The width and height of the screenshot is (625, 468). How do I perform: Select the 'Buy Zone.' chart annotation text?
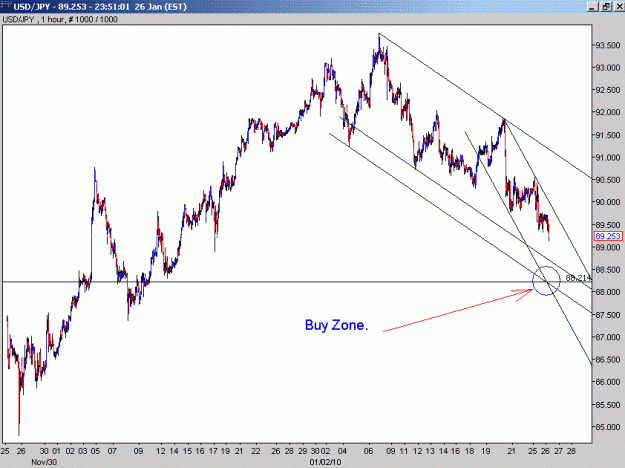[336, 325]
